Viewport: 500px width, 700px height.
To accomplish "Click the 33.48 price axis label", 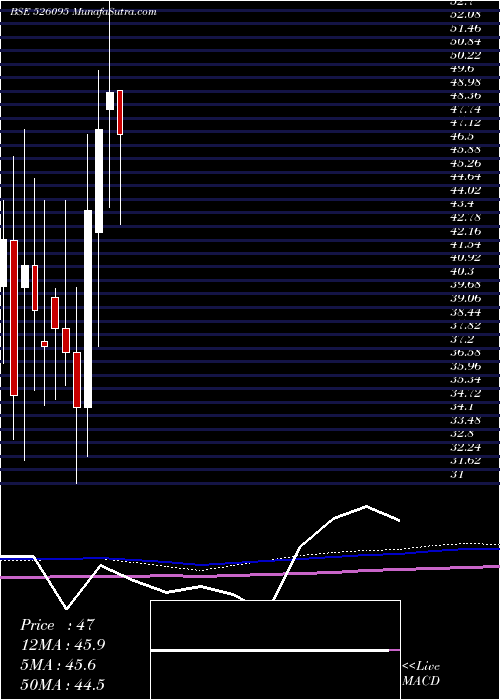I will [465, 420].
